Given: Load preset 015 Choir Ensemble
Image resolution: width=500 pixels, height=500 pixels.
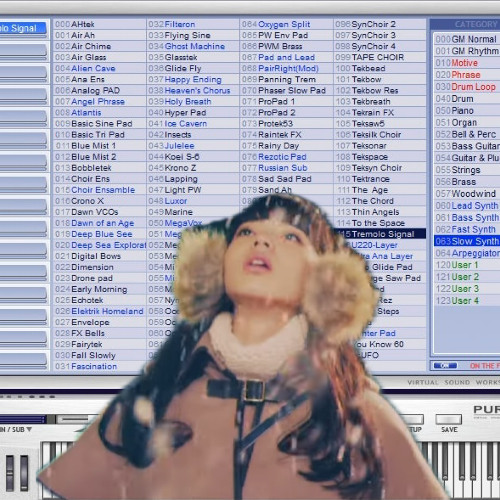Looking at the screenshot, I should [99, 190].
